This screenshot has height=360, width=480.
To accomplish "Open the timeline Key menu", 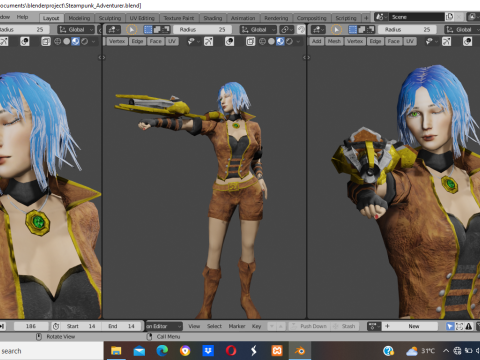I will pos(256,326).
